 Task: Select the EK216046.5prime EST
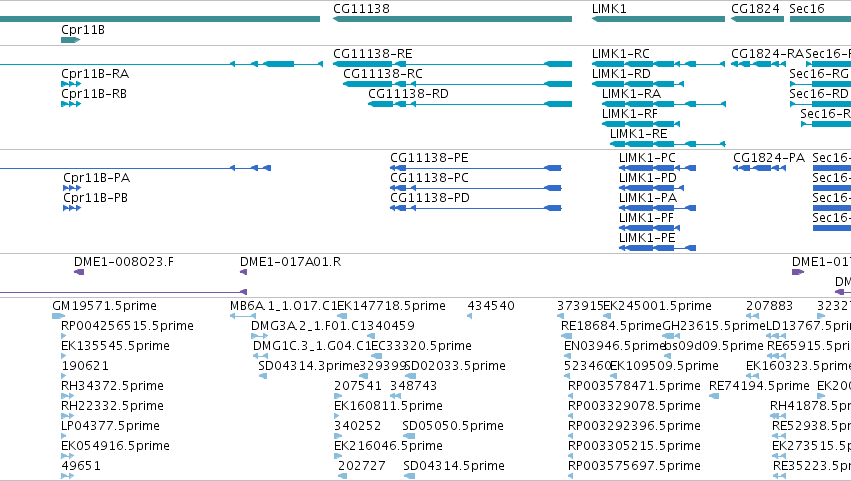[x=336, y=457]
